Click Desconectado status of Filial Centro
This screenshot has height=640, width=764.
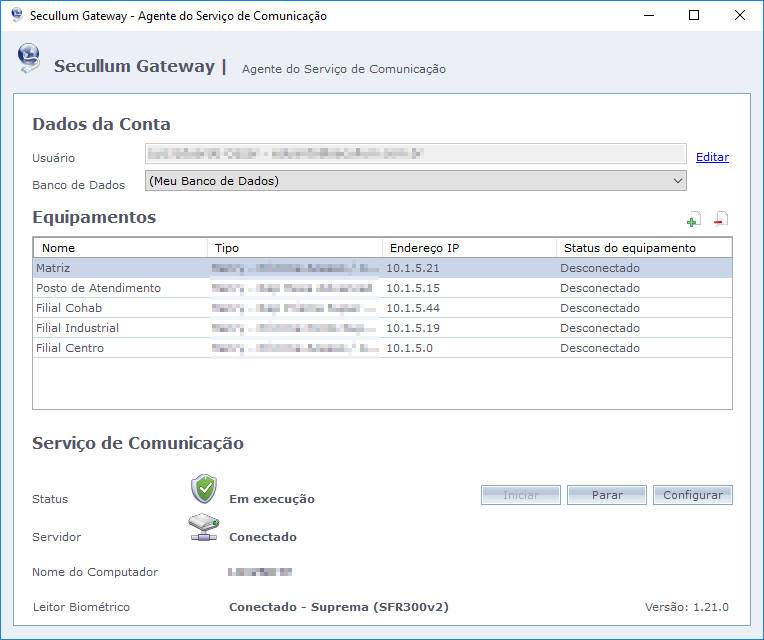(x=600, y=348)
